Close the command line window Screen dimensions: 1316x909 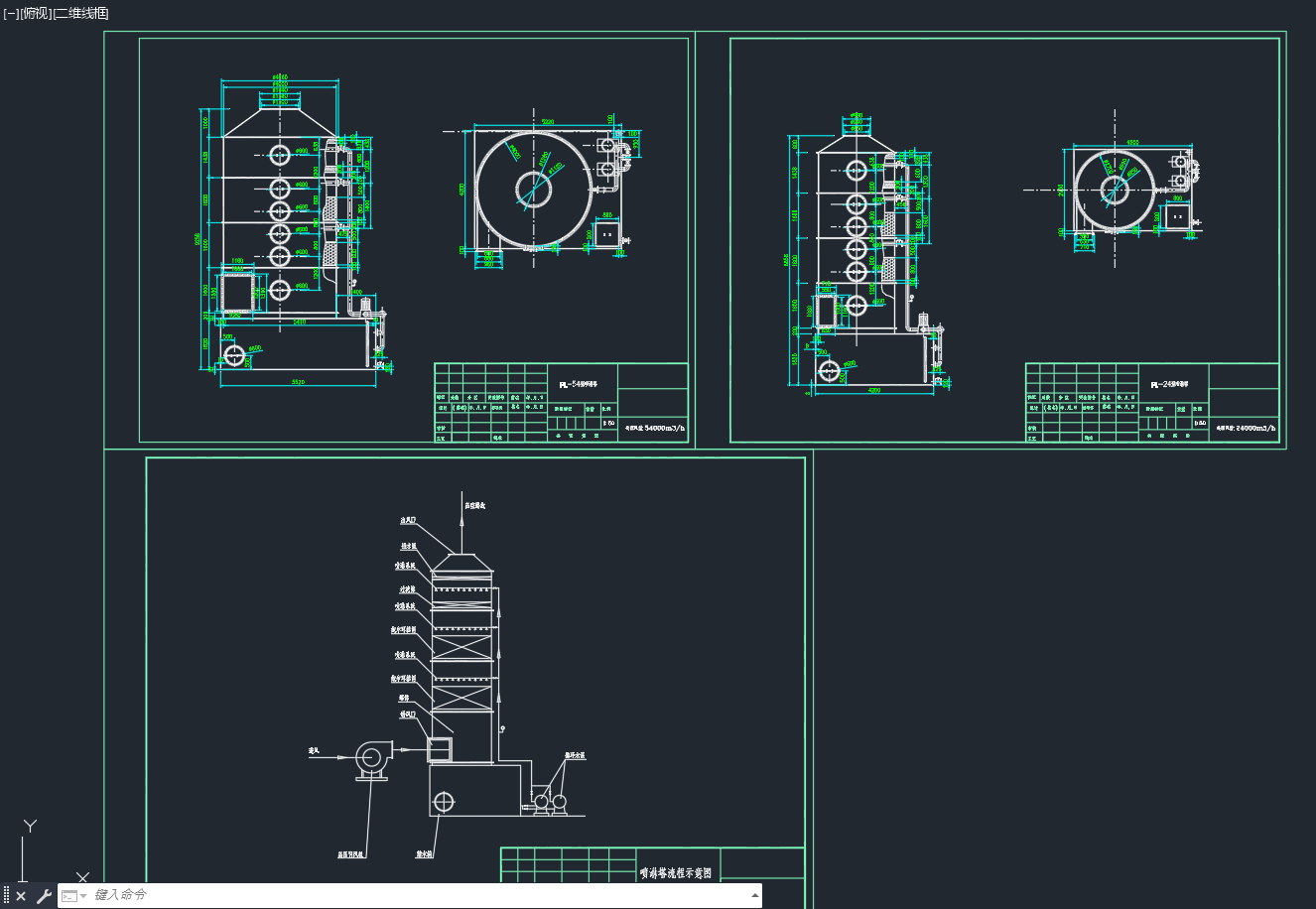click(21, 896)
